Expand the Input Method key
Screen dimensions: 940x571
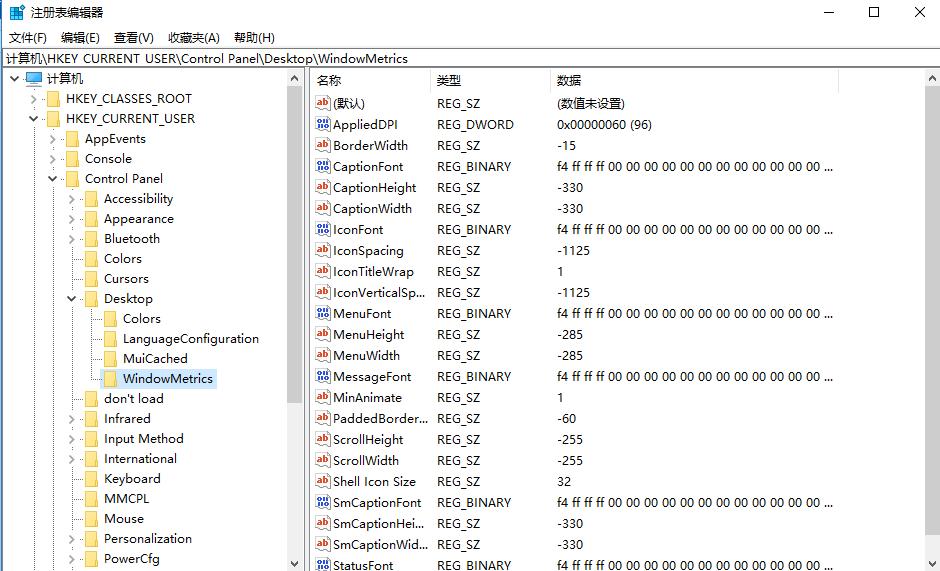tap(72, 439)
